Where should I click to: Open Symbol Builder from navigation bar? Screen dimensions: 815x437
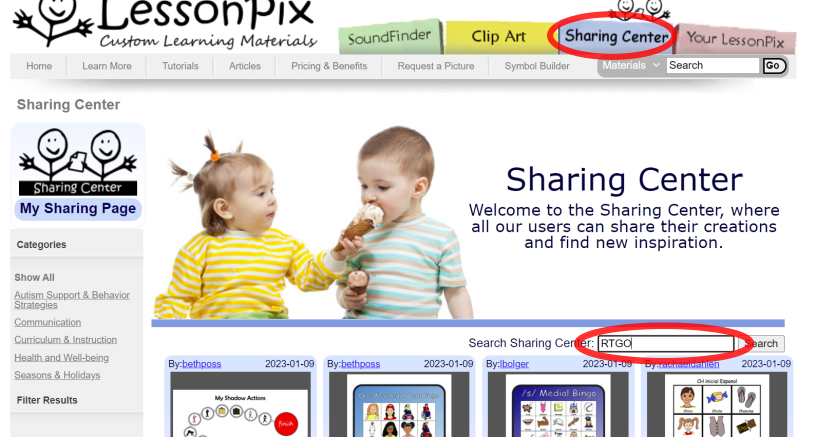[537, 66]
